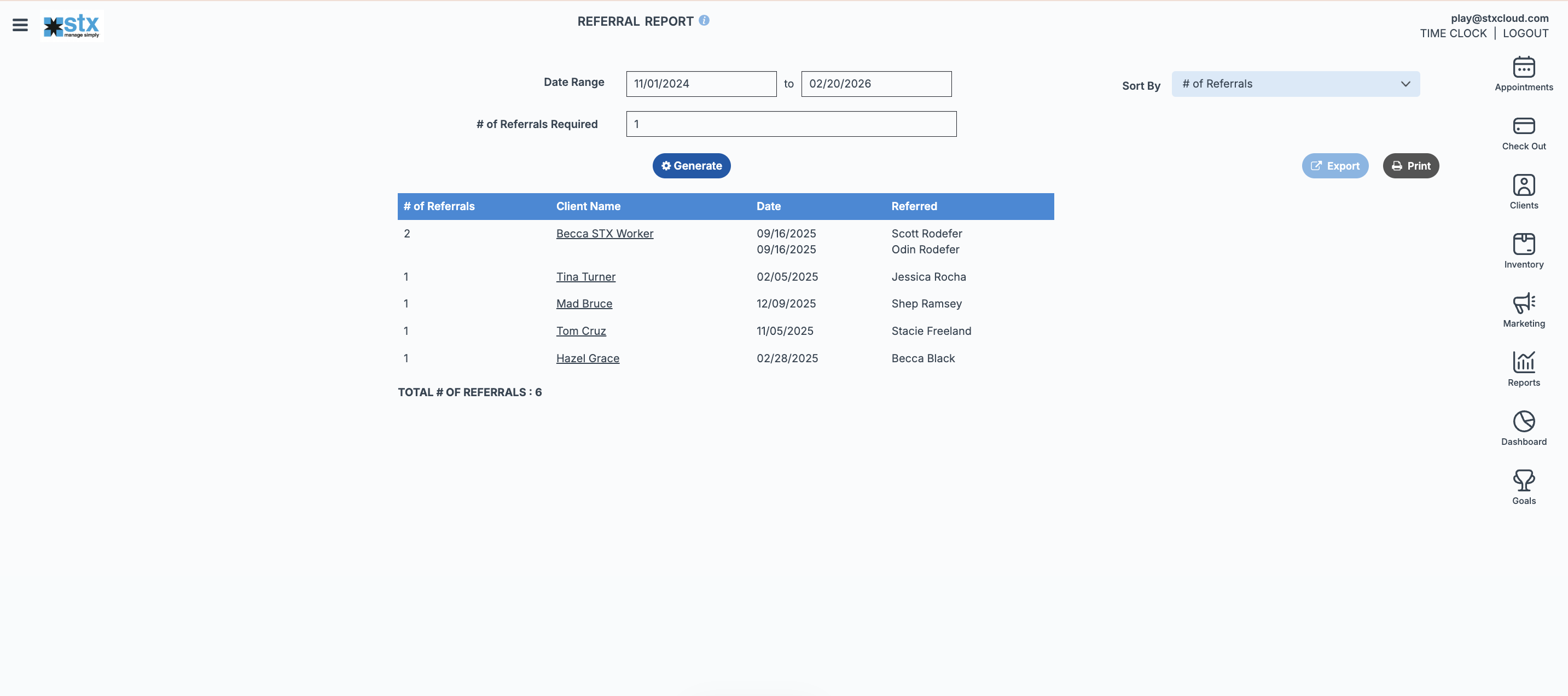
Task: Open the Dashboard pie icon
Action: [x=1523, y=422]
